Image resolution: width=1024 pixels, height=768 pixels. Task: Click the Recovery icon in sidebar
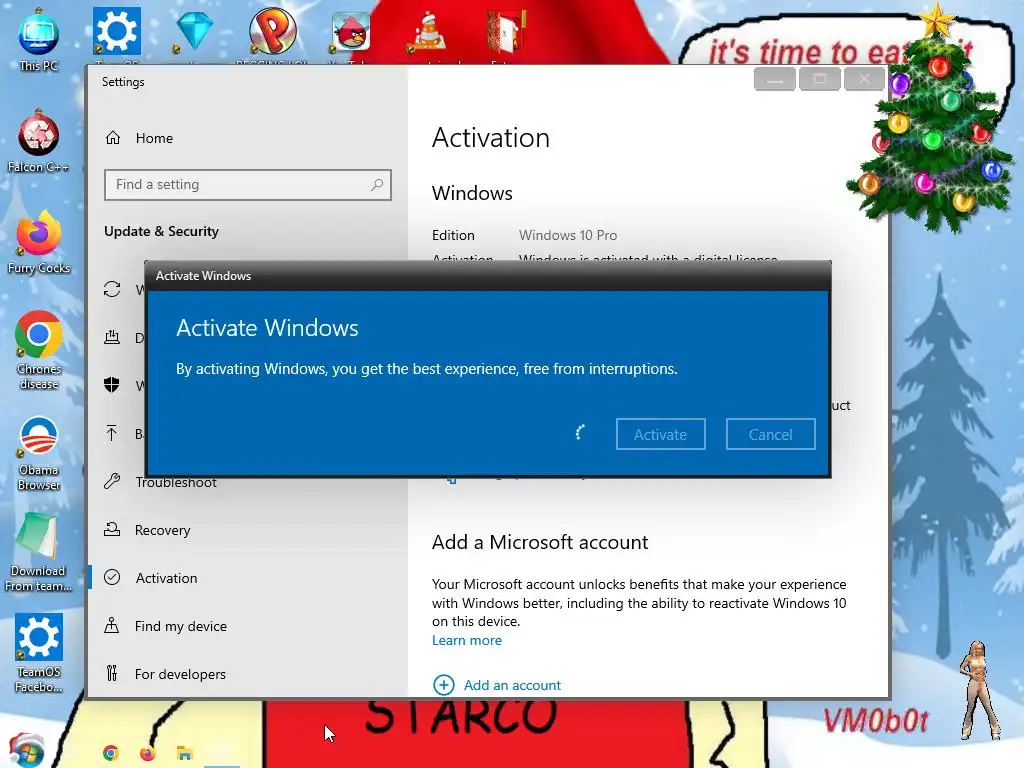[112, 530]
